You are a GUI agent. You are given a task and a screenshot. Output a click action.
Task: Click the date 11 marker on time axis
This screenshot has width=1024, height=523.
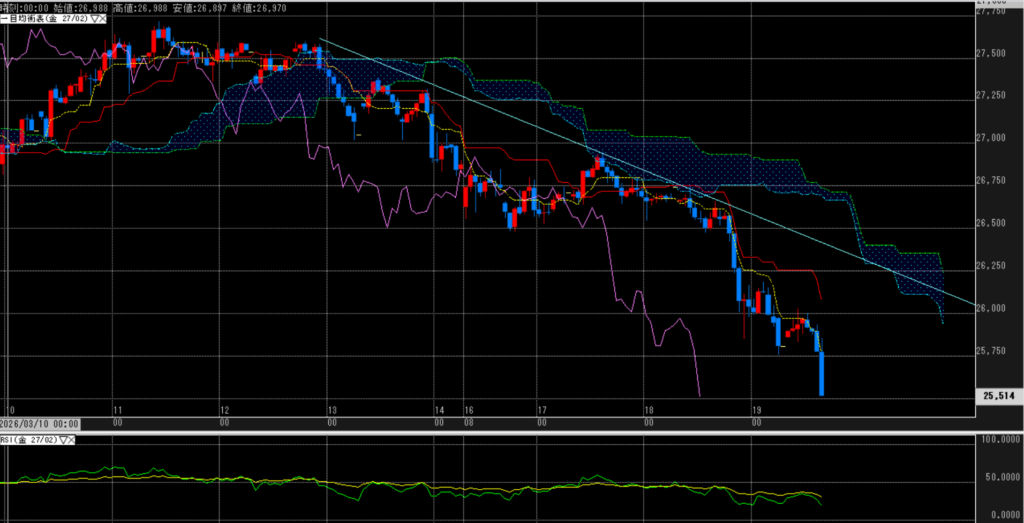(x=116, y=410)
